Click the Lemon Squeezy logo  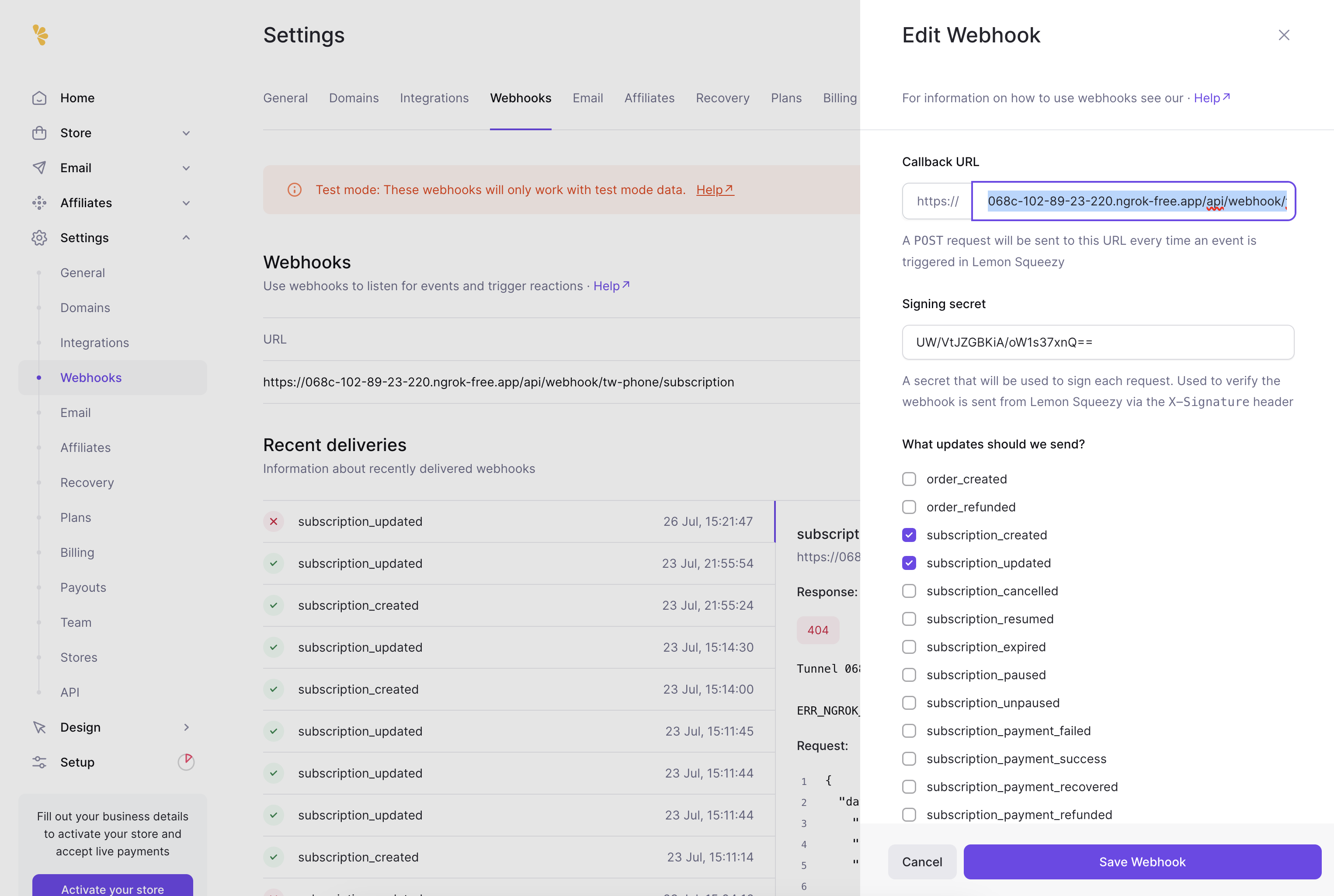[40, 35]
